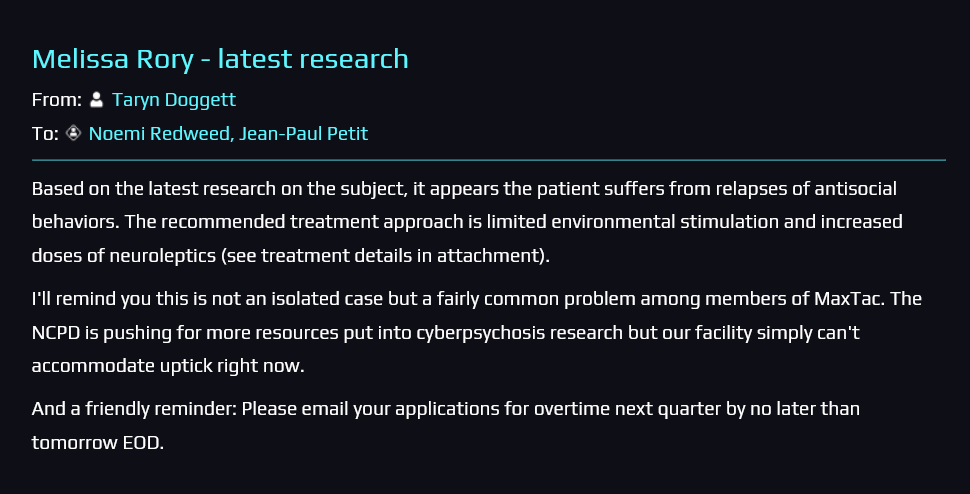Click the word "neuroleptics" in the first paragraph

click(147, 255)
